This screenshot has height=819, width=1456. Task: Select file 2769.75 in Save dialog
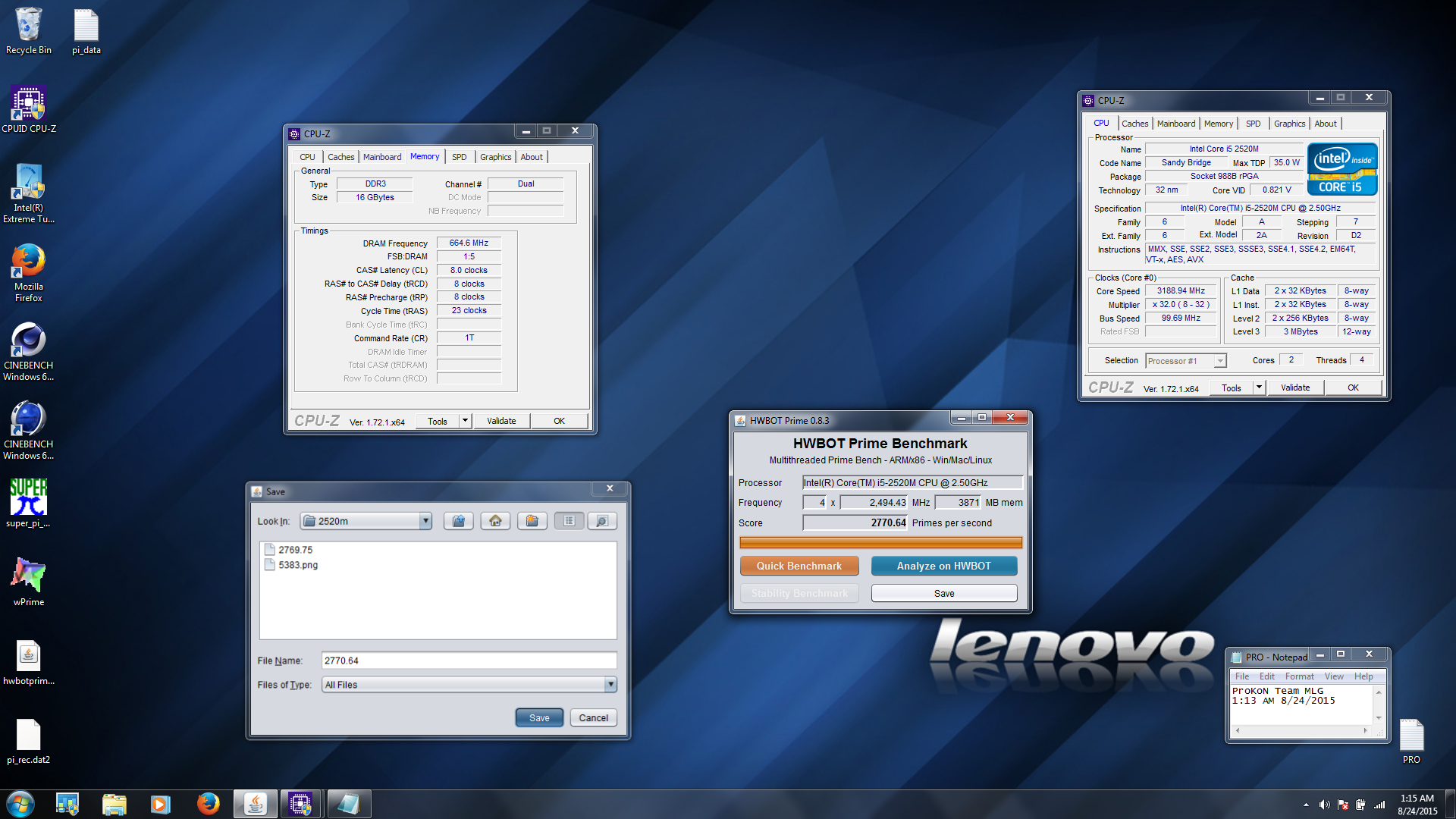coord(289,550)
